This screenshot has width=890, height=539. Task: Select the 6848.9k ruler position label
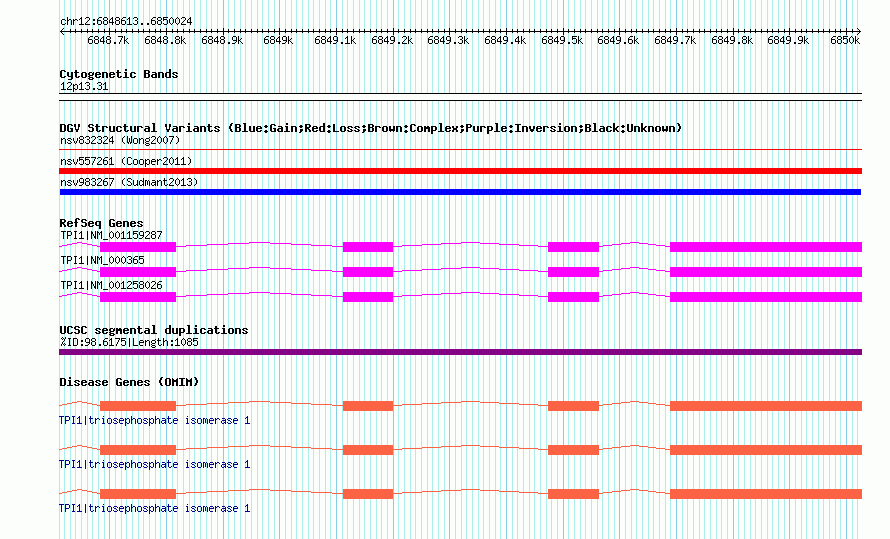click(222, 40)
